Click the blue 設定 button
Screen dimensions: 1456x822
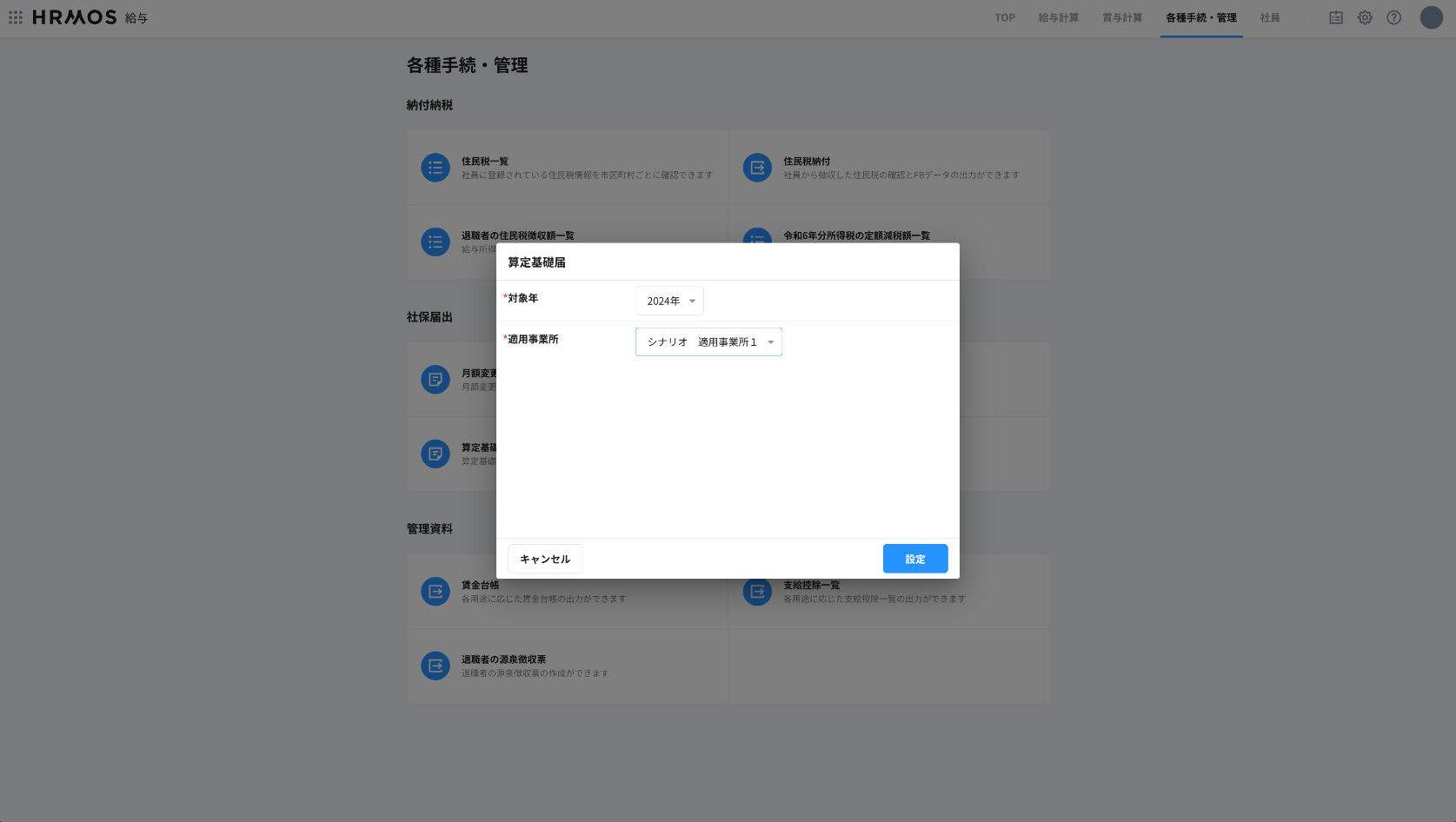coord(914,559)
